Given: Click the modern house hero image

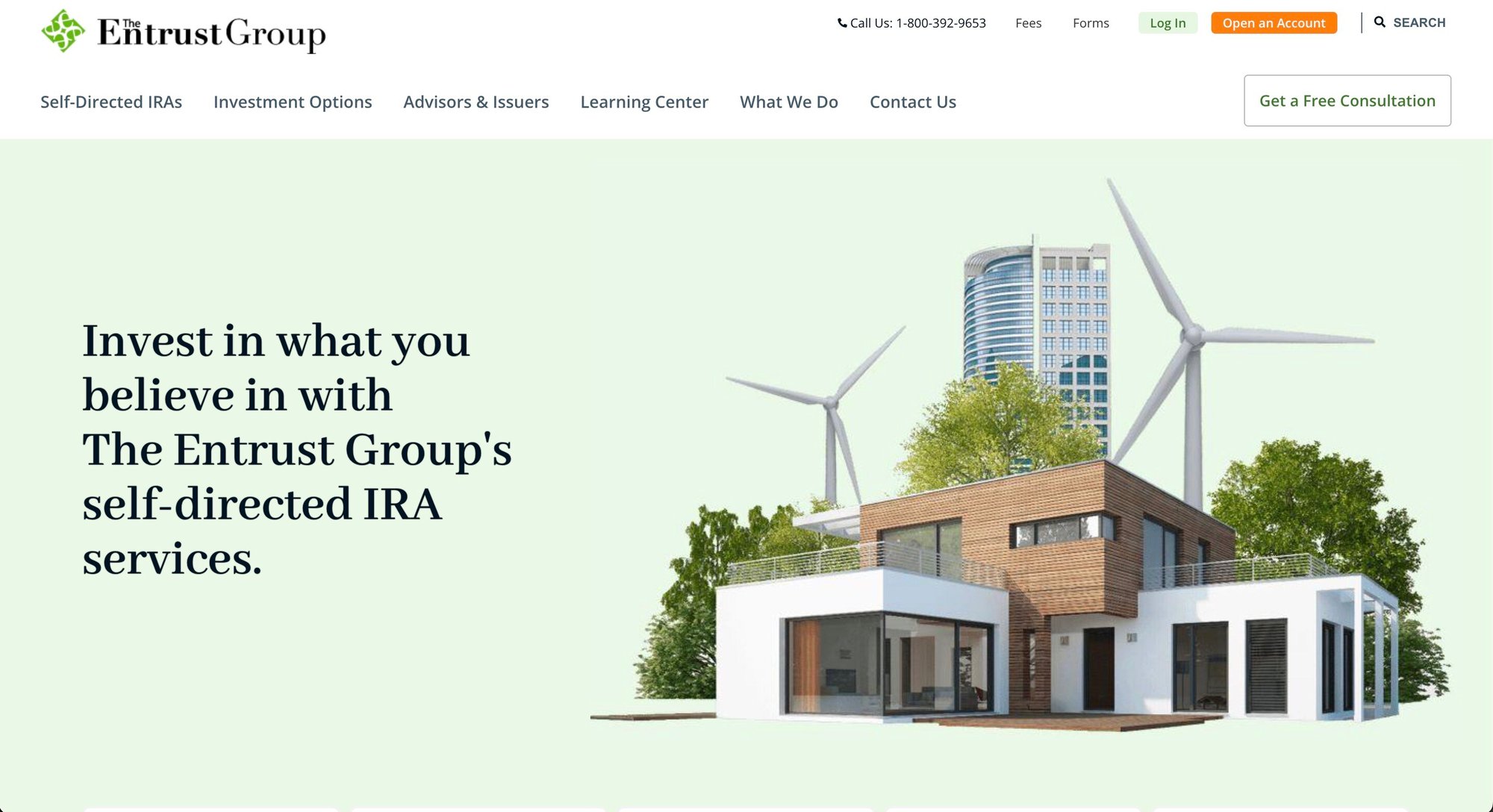Looking at the screenshot, I should (1045, 612).
